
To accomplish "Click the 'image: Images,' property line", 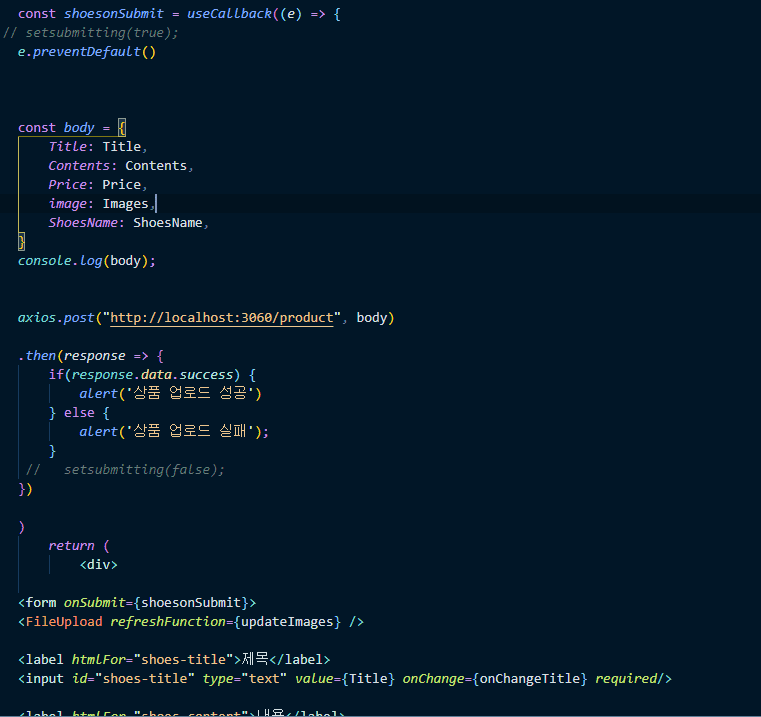I will (x=101, y=204).
